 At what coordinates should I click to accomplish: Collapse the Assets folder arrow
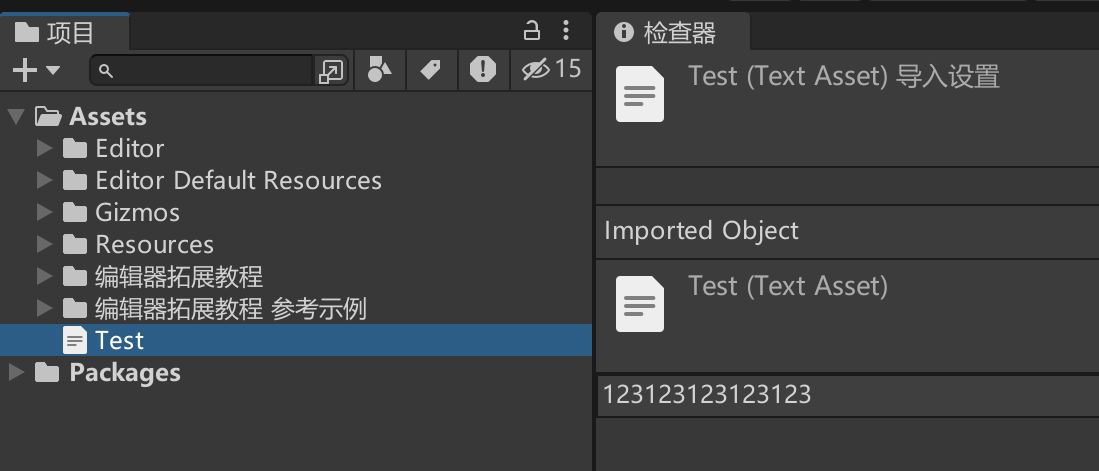click(x=15, y=117)
